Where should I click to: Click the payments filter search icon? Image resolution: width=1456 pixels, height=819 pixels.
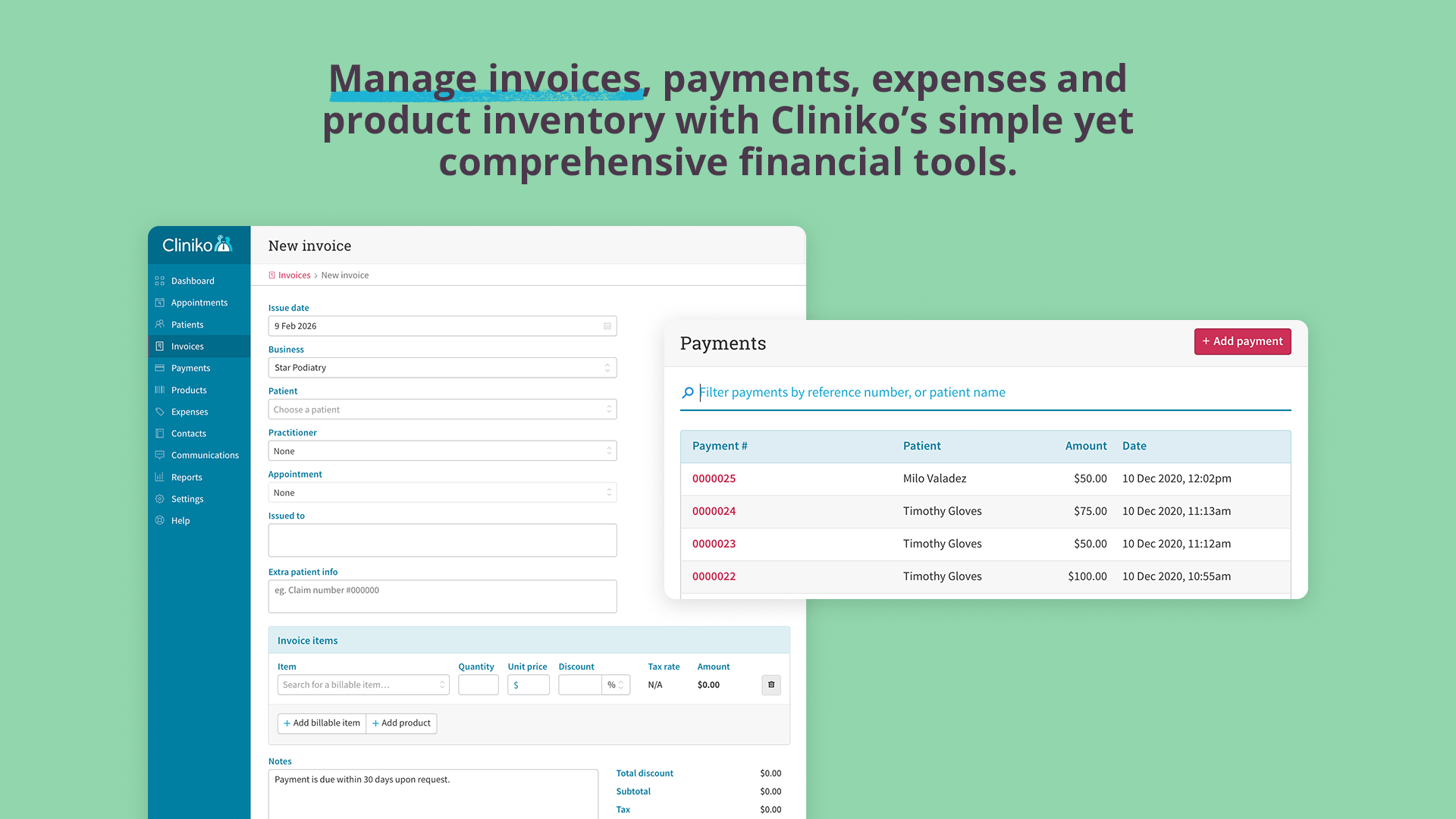[x=687, y=393]
